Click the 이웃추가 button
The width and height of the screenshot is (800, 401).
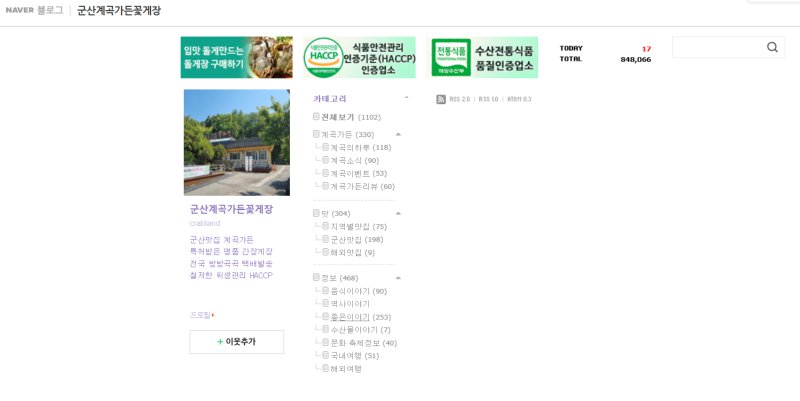[237, 342]
